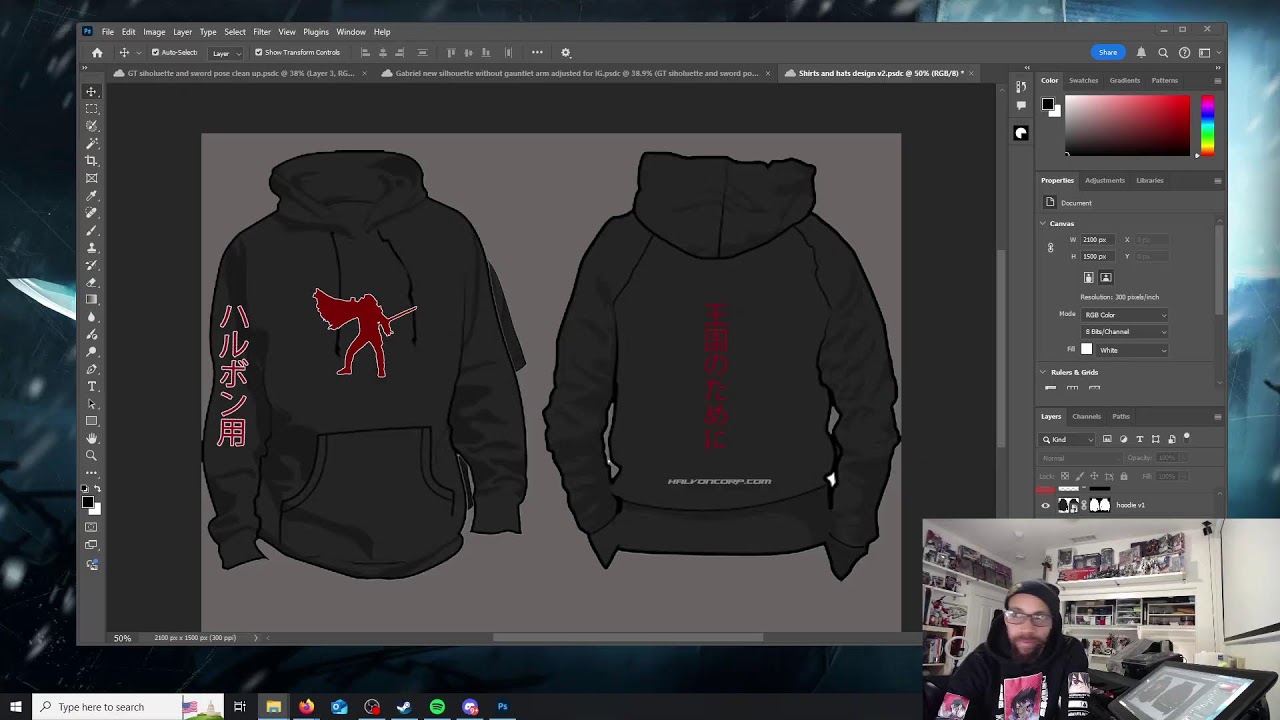Click the Share button
1280x720 pixels.
point(1108,52)
